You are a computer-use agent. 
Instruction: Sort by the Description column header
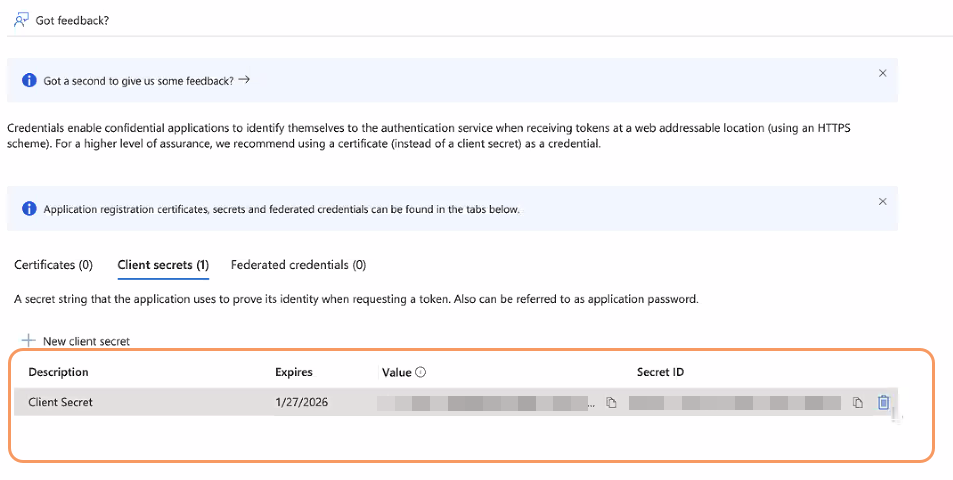click(58, 372)
